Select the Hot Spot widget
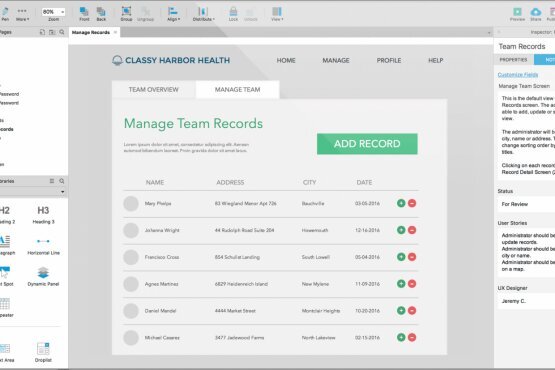The height and width of the screenshot is (370, 555). (x=6, y=276)
